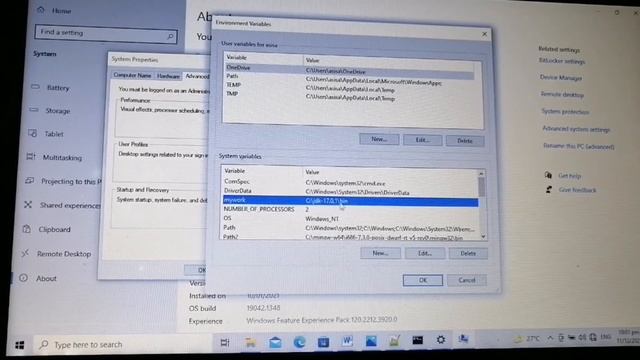Select the ComSpec system variable row
Screen dimensions: 640x360
coord(350,182)
